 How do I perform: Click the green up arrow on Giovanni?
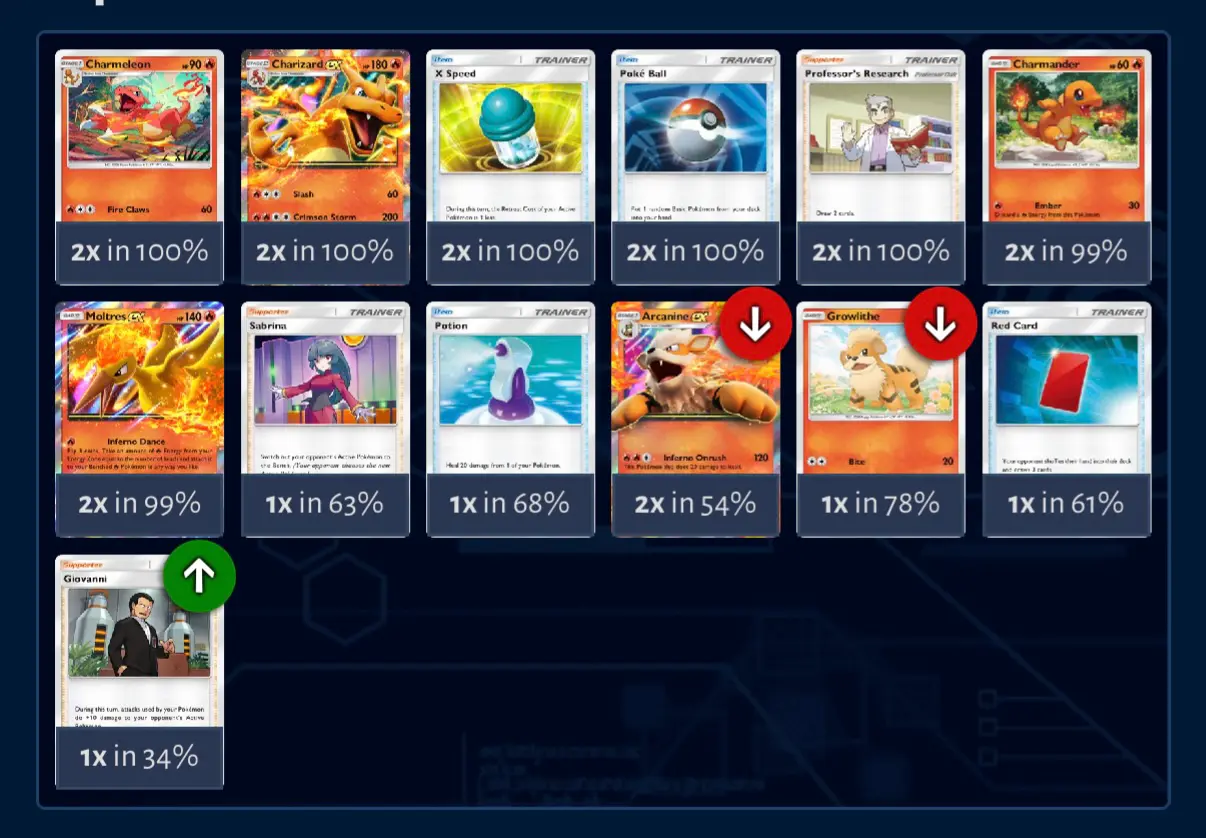[200, 575]
